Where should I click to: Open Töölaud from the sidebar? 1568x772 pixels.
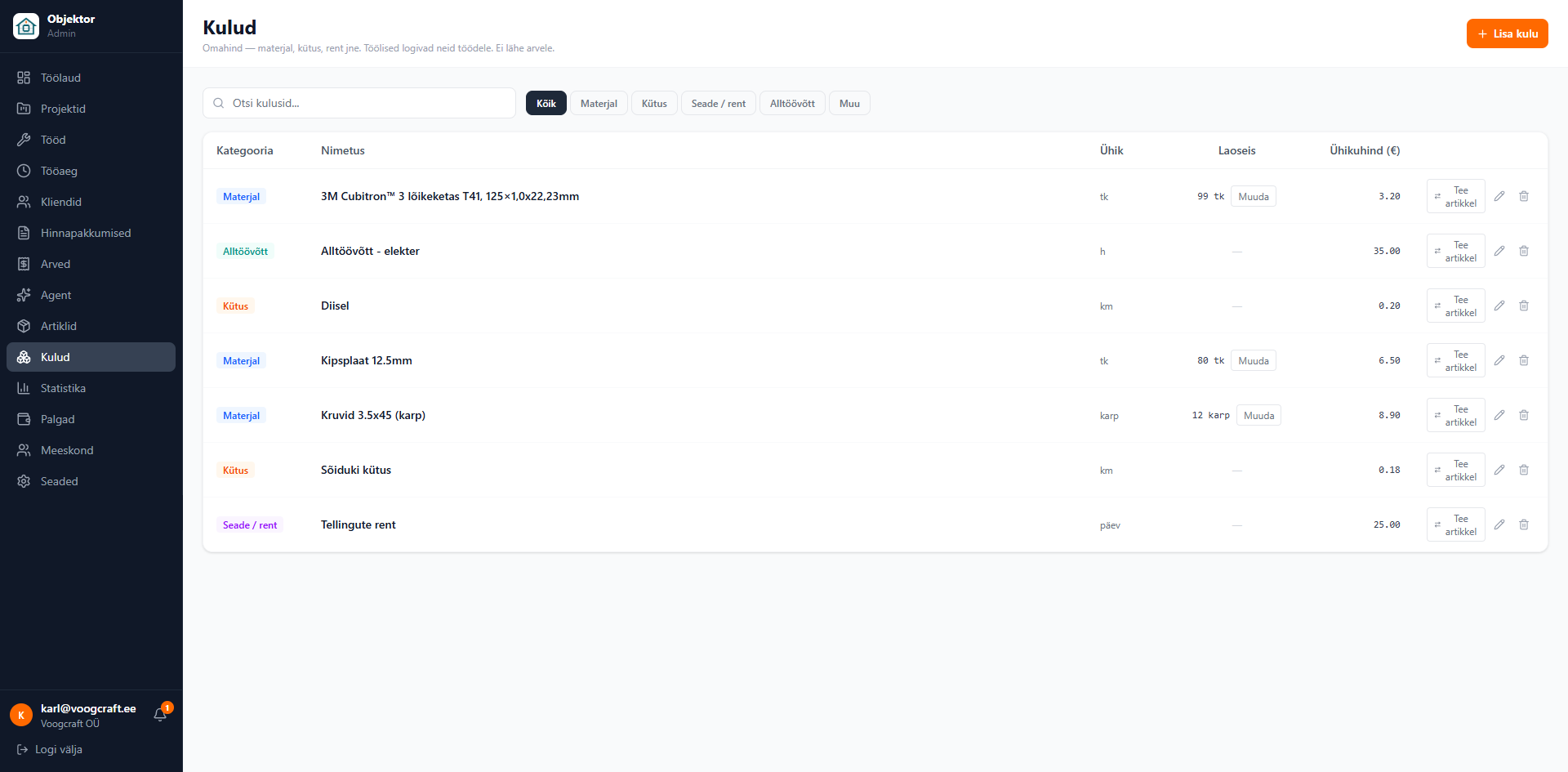coord(91,78)
